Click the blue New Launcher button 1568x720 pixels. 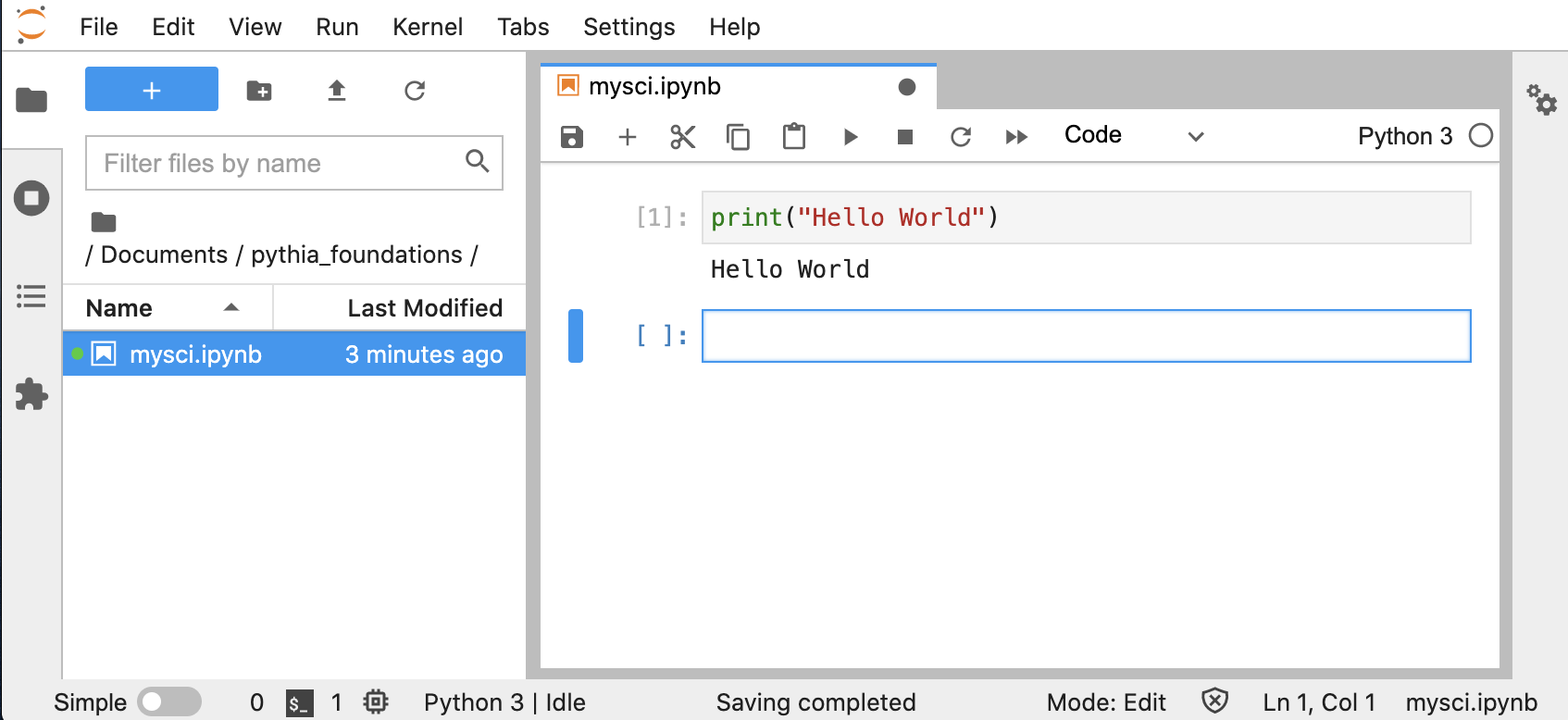click(152, 90)
